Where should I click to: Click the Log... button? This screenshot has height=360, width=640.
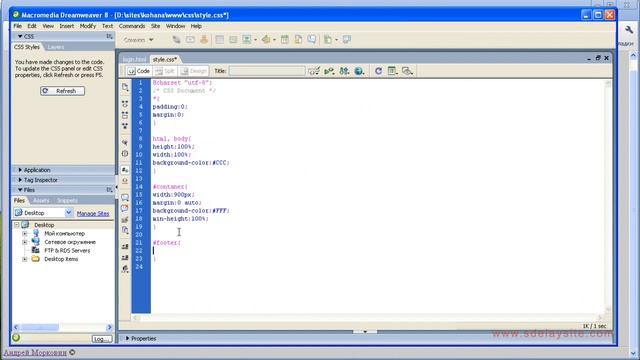(102, 339)
